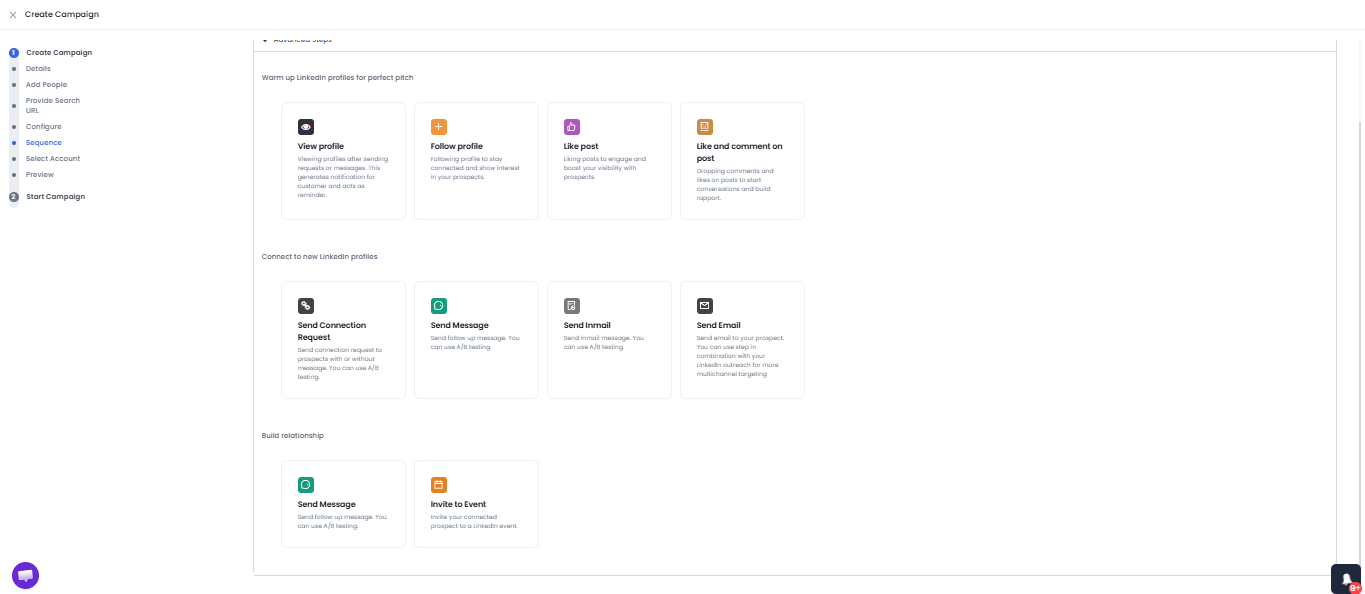Screen dimensions: 1365x594
Task: Select the Invite to Event calendar icon
Action: [439, 485]
